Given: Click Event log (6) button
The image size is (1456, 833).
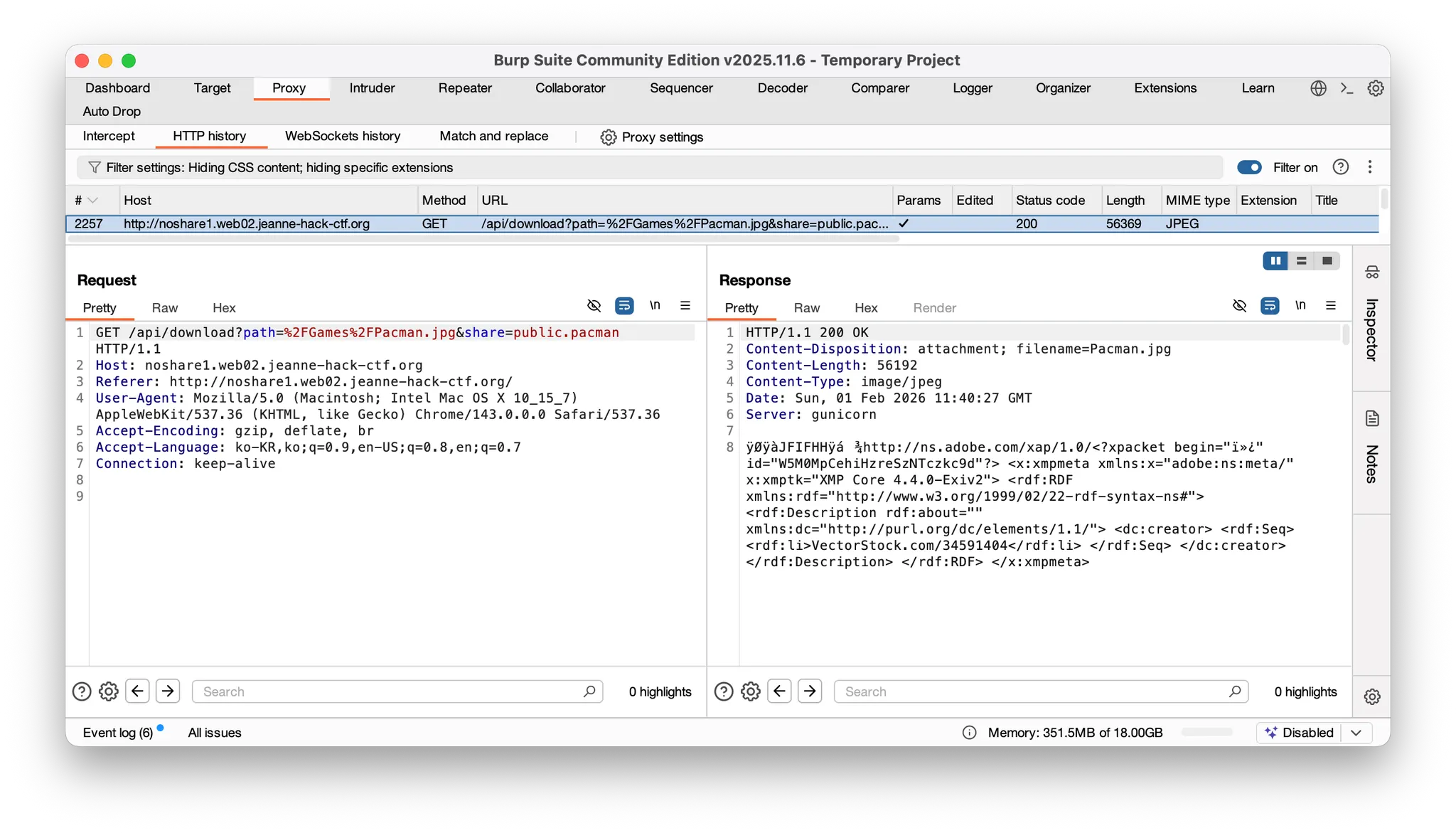Looking at the screenshot, I should pyautogui.click(x=118, y=733).
